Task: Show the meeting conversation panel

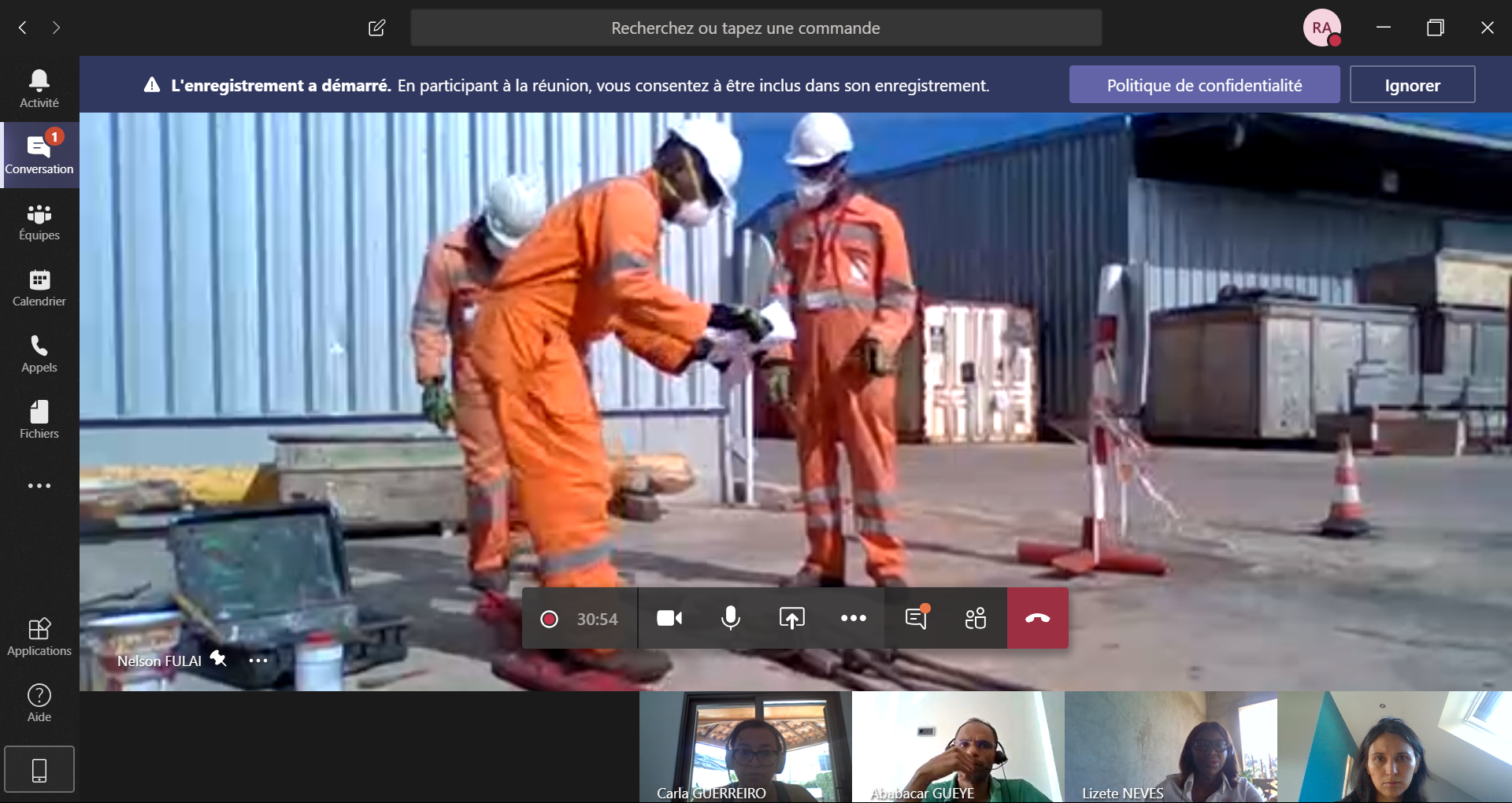Action: (x=916, y=619)
